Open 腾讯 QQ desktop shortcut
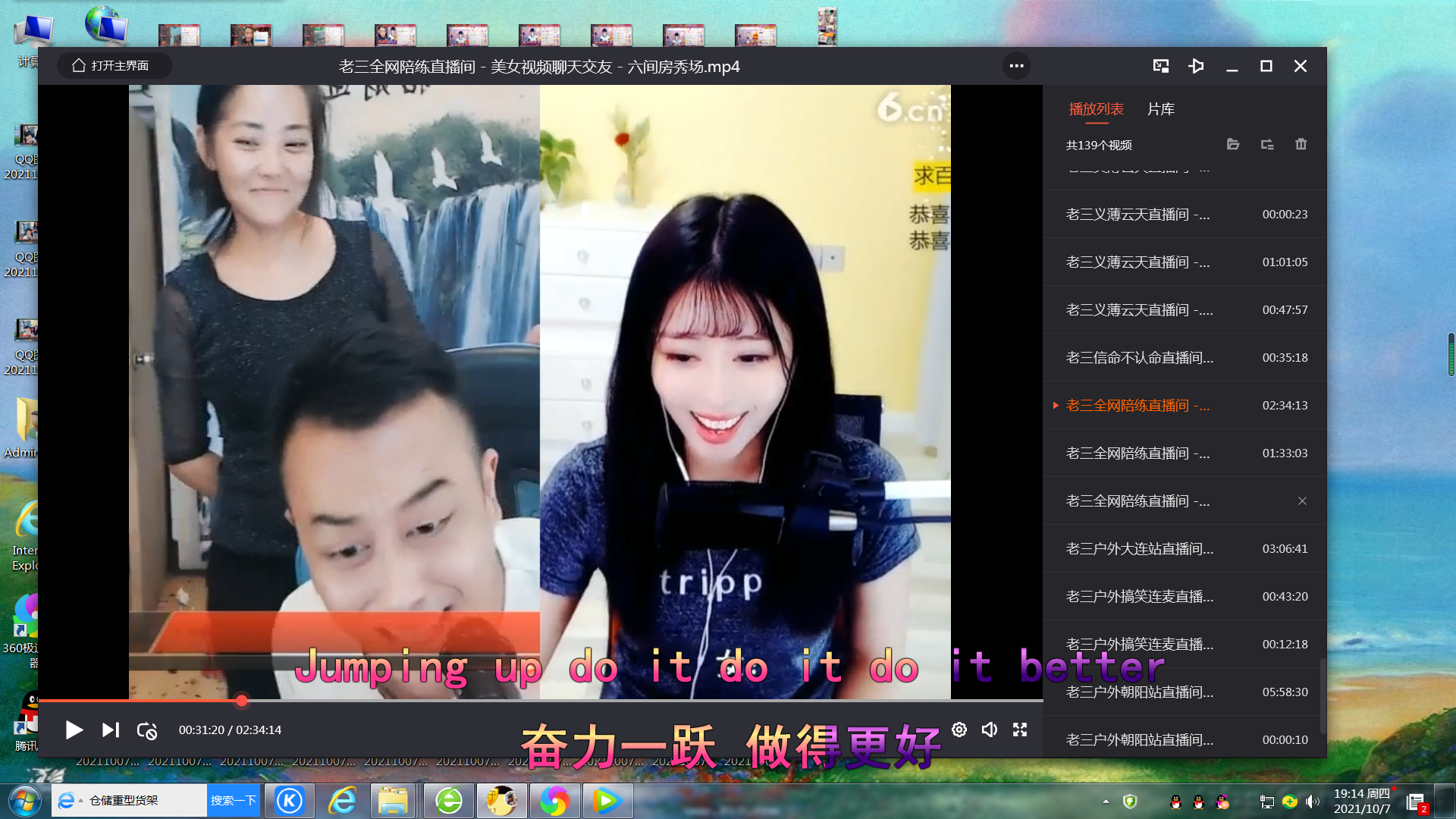The image size is (1456, 819). point(26,720)
